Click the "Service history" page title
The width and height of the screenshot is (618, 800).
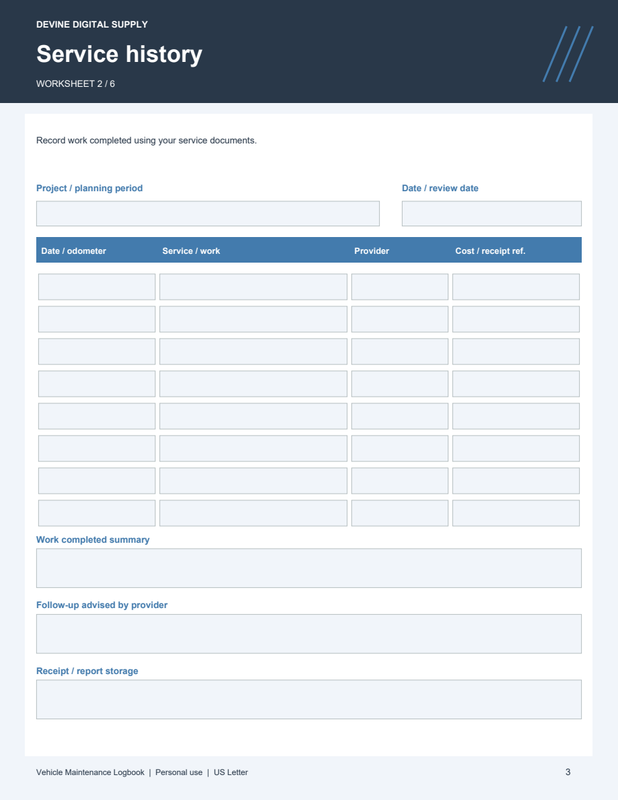tap(119, 54)
